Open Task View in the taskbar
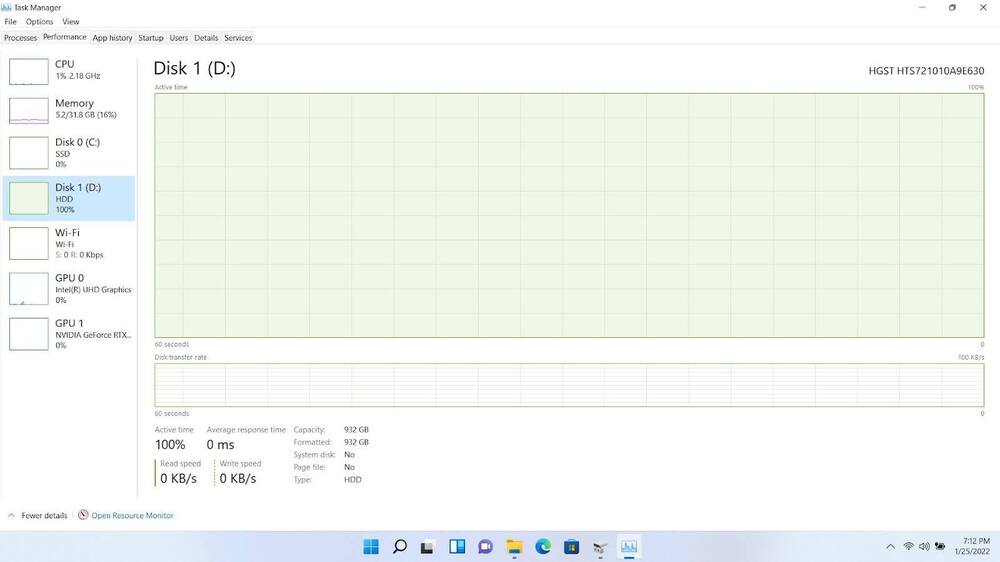The width and height of the screenshot is (1000, 562). [x=428, y=547]
